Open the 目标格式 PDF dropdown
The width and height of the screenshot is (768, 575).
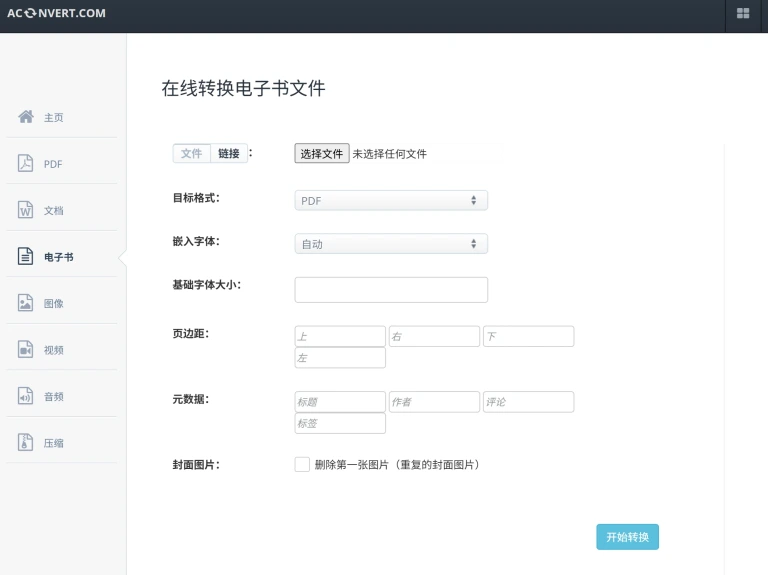click(x=391, y=200)
